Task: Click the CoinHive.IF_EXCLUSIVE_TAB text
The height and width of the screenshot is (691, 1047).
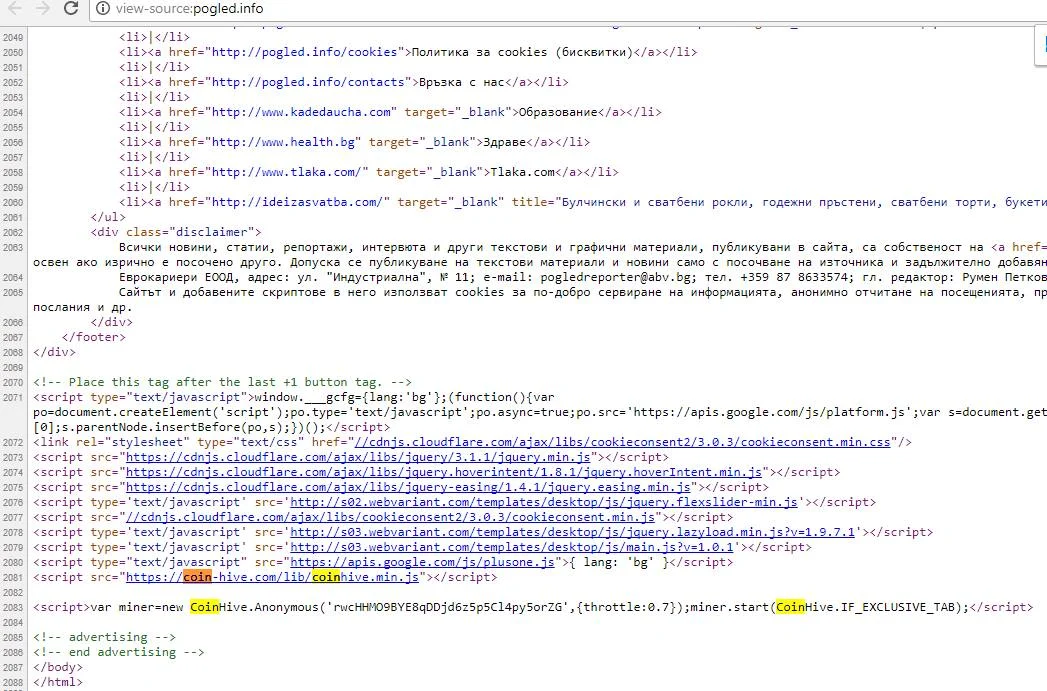Action: click(867, 608)
